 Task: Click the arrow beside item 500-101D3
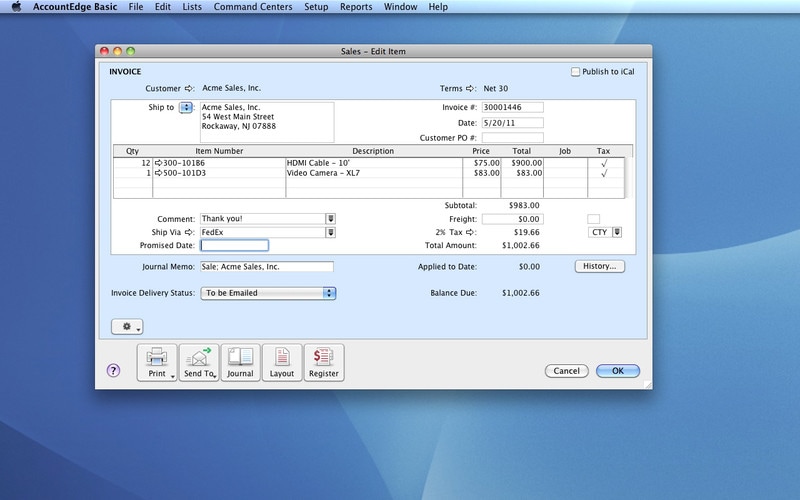[158, 173]
